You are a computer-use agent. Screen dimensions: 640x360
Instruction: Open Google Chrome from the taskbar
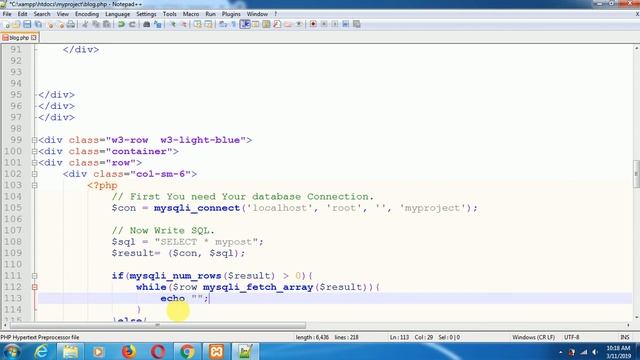tap(187, 351)
